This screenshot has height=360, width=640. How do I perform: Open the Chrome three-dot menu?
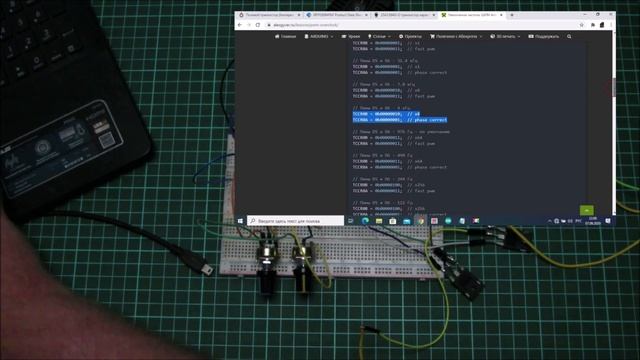611,25
